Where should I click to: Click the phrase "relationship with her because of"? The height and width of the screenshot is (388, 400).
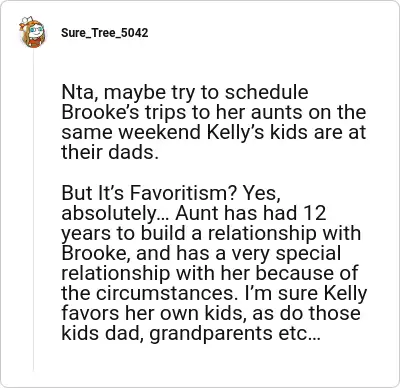[210, 273]
